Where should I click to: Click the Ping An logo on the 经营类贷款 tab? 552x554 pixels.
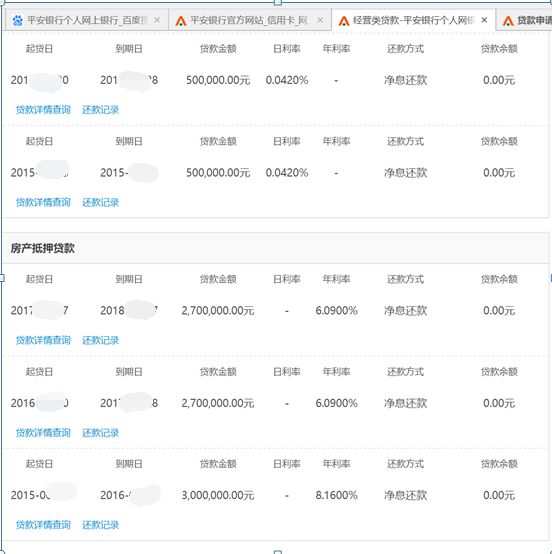[344, 21]
